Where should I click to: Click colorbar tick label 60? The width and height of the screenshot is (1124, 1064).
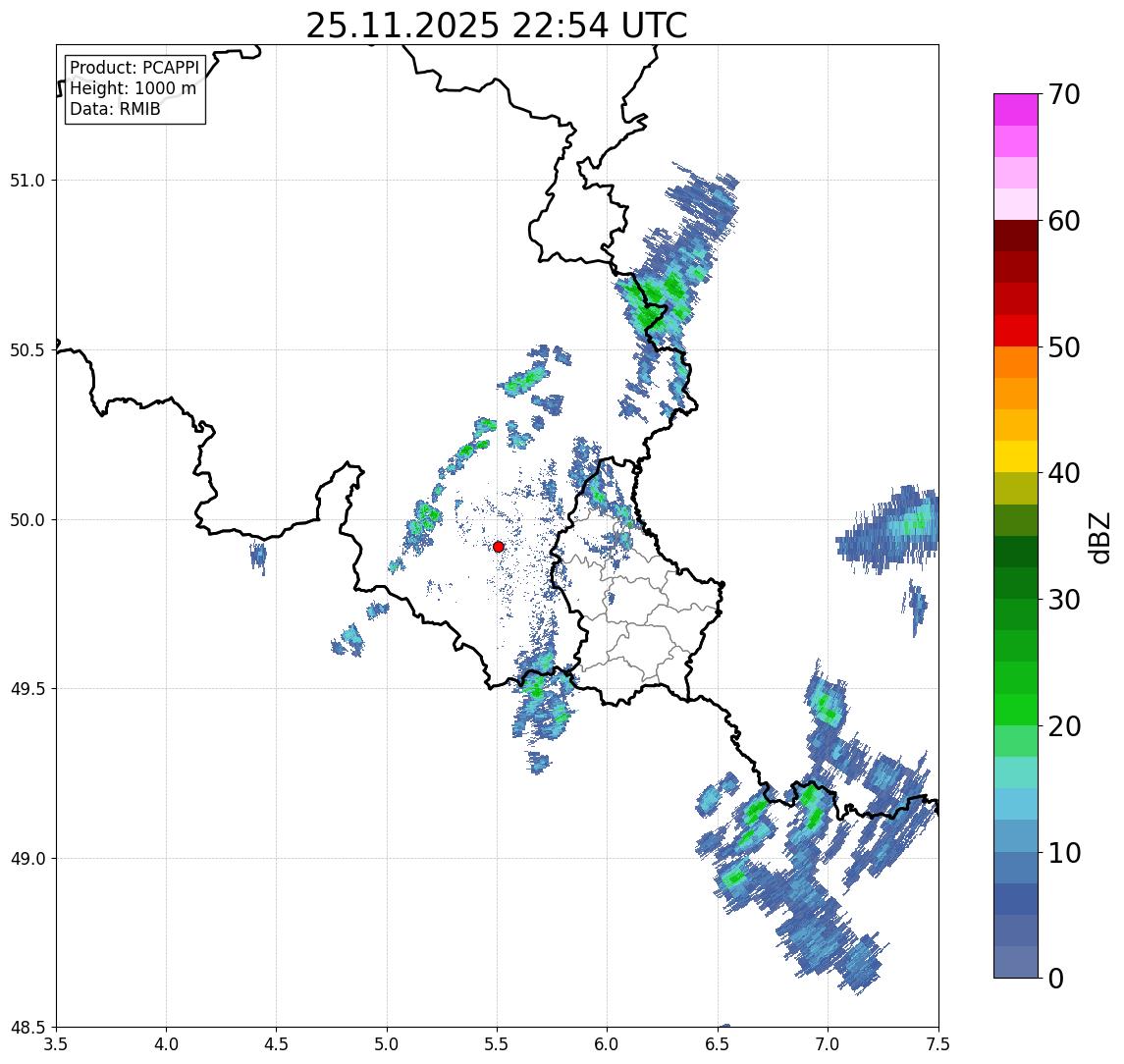pos(1064,222)
